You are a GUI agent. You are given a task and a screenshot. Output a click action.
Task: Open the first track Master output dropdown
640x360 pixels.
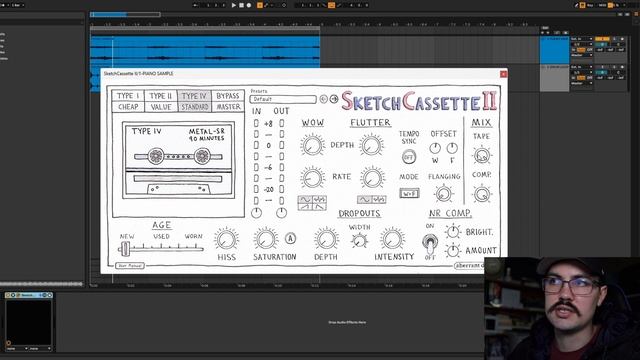(582, 55)
